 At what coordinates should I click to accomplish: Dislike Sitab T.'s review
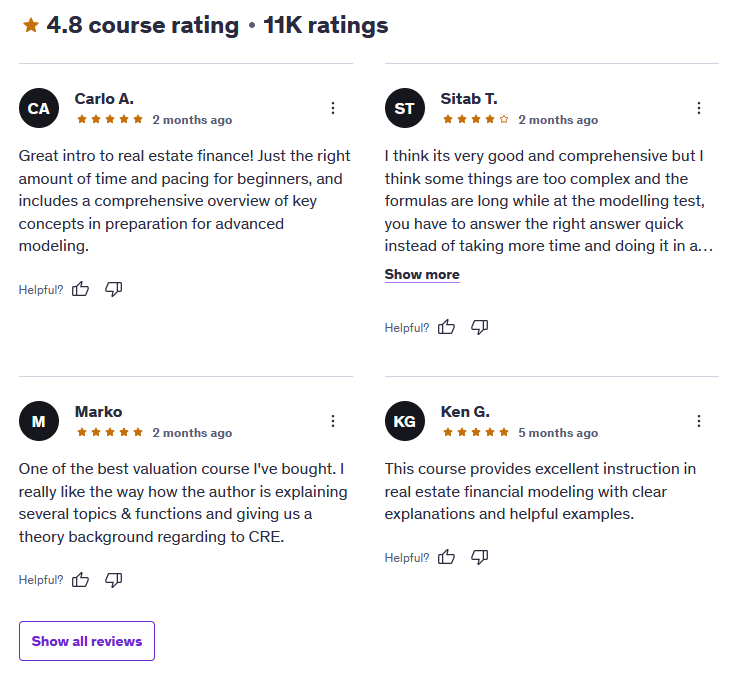(x=479, y=327)
